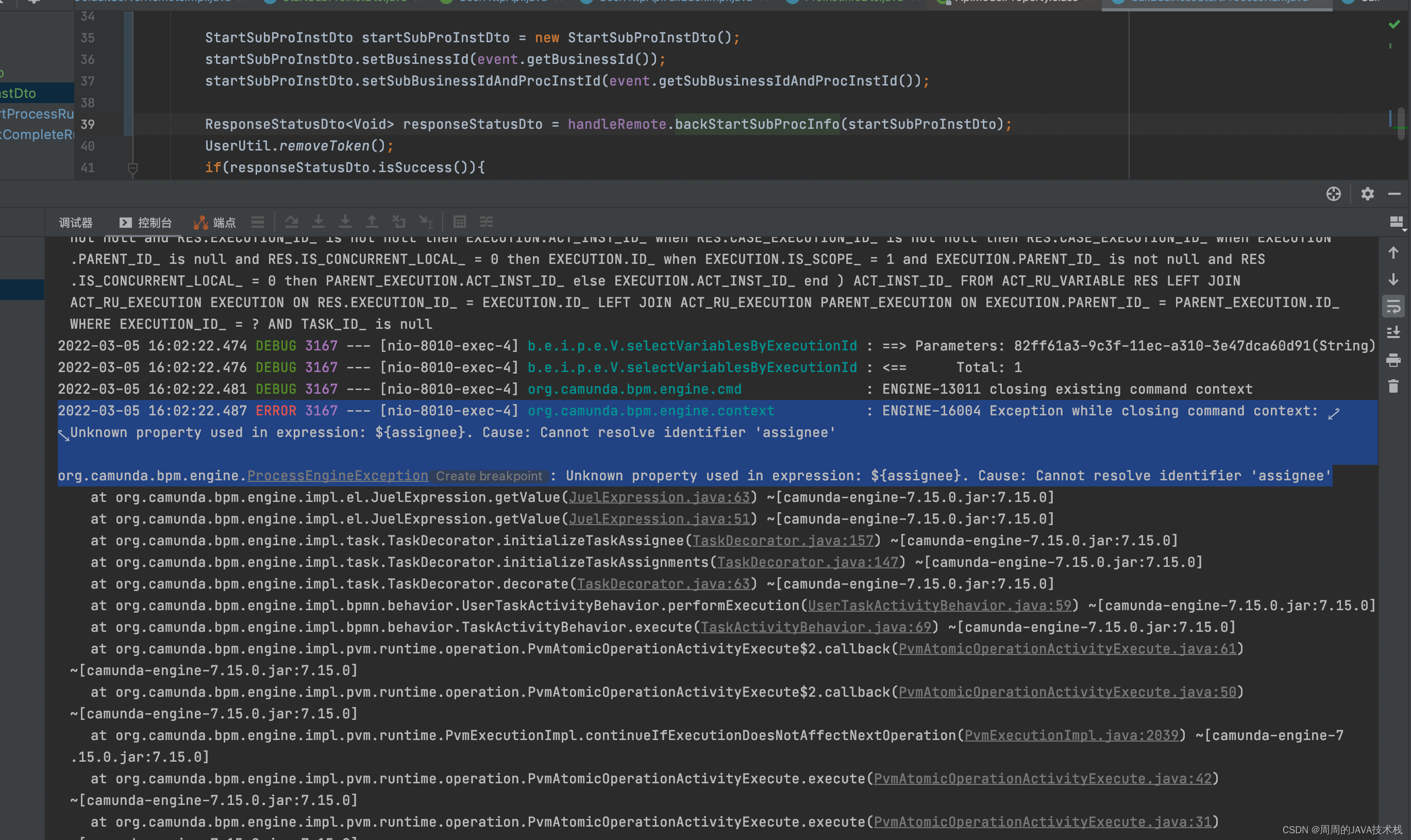Click the evaluate expression calculator icon
The height and width of the screenshot is (840, 1411).
[460, 222]
